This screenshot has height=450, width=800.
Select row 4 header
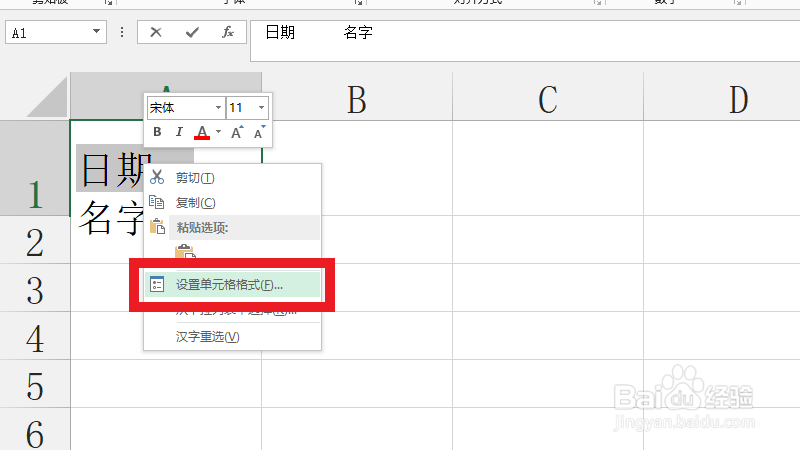click(x=35, y=336)
